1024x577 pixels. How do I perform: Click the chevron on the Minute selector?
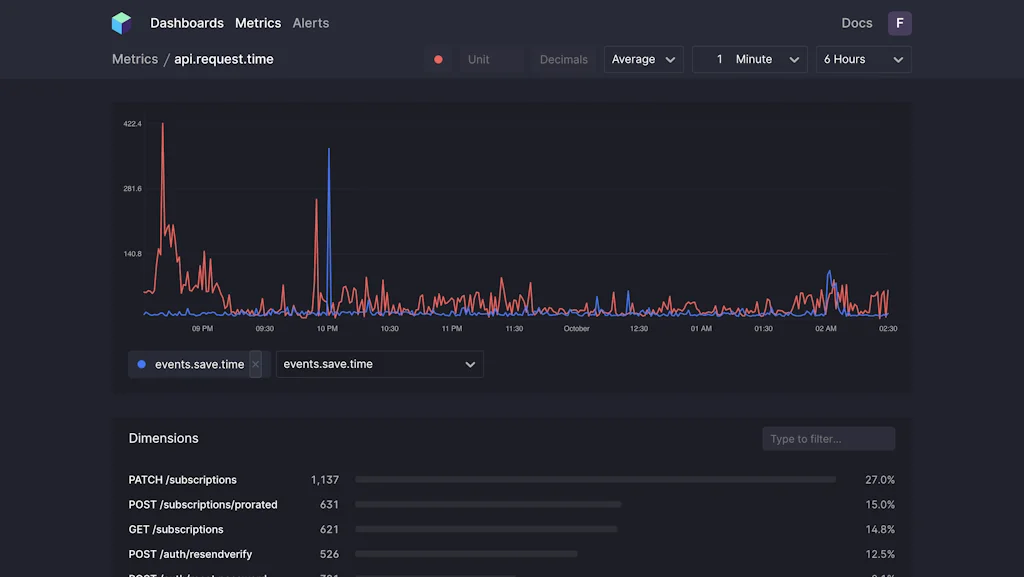coord(795,59)
